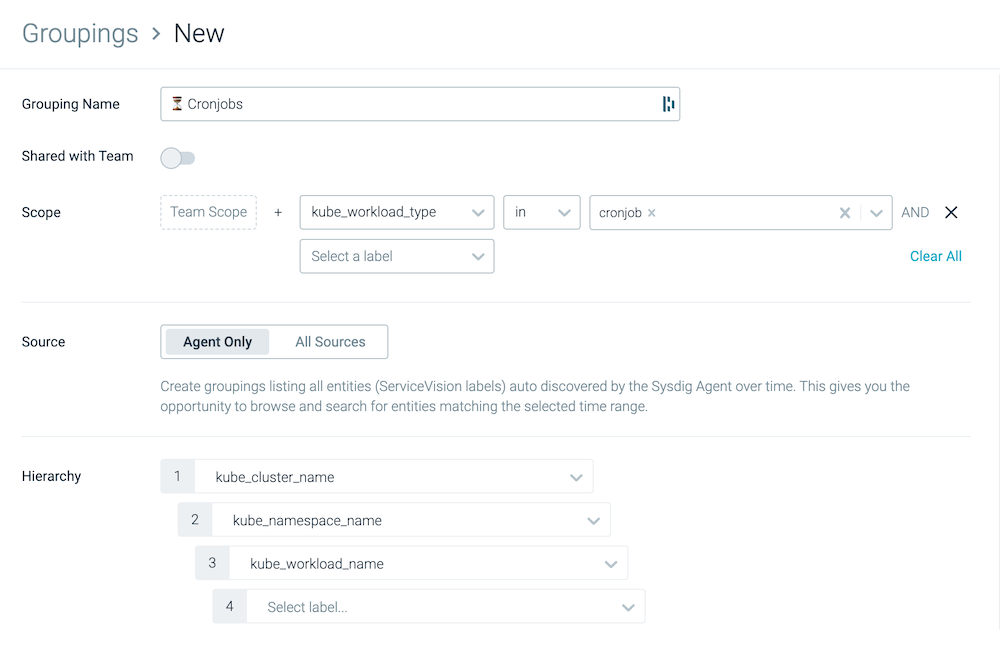Open the kube_workload_type label dropdown
This screenshot has width=1000, height=650.
(396, 212)
